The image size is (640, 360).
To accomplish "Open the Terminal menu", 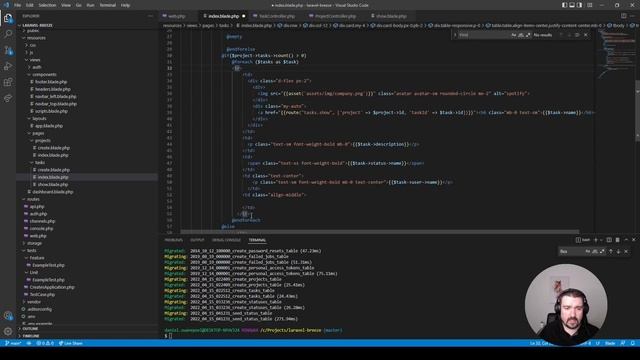I will 108,5.
